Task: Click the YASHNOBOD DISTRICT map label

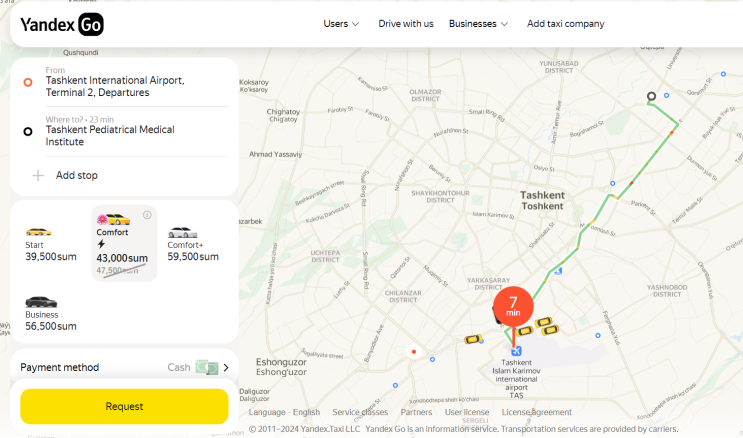Action: 667,291
